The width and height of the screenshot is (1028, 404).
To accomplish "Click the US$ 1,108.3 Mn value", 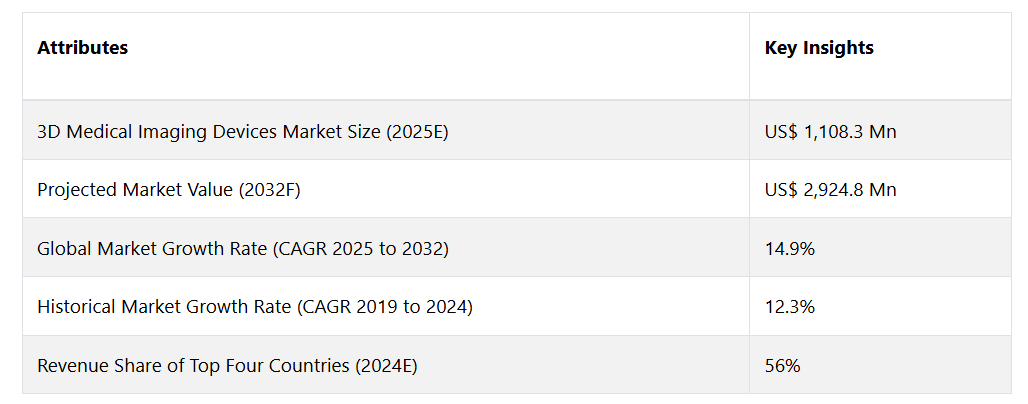I will click(x=830, y=132).
